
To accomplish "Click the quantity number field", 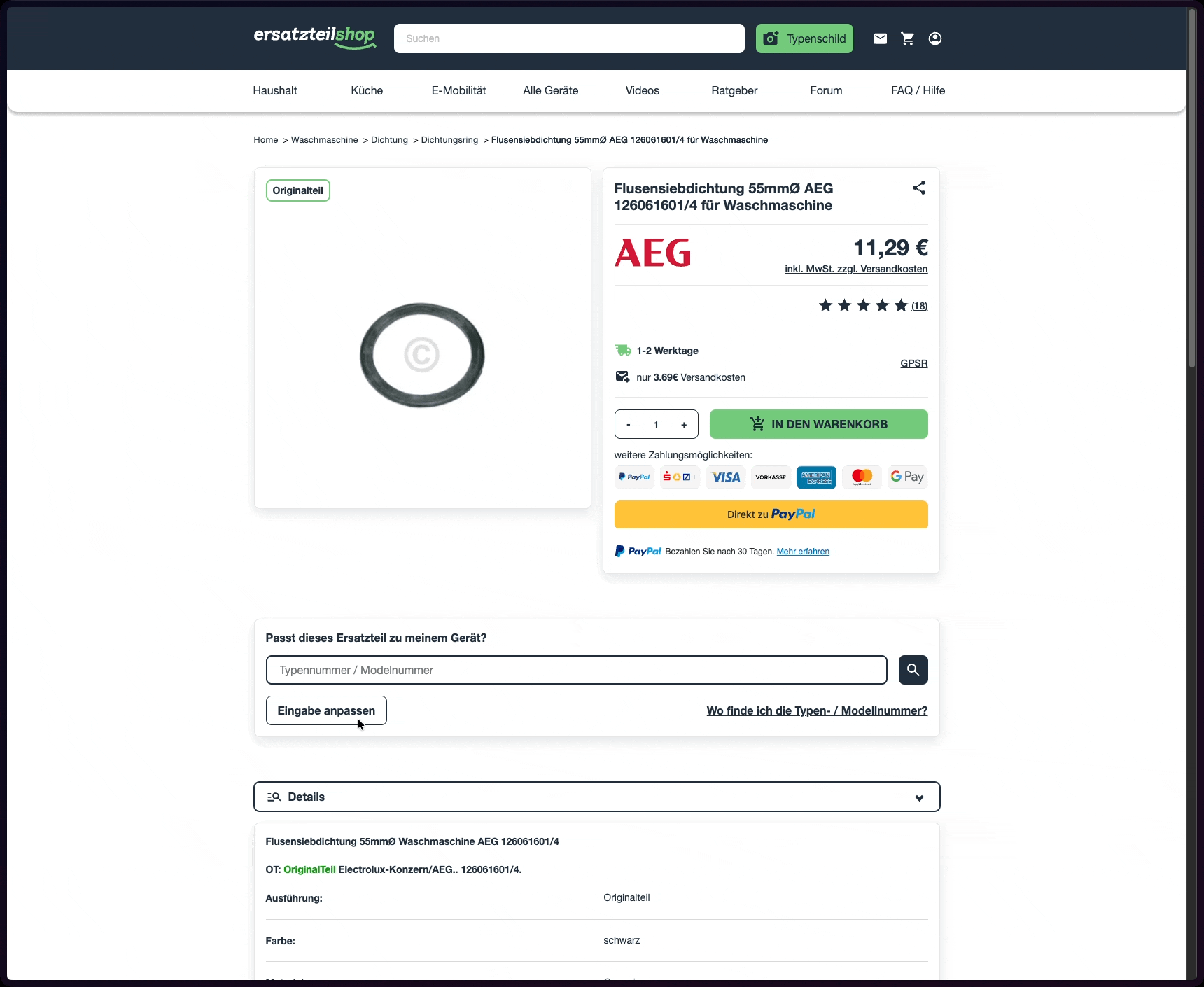I will 656,424.
